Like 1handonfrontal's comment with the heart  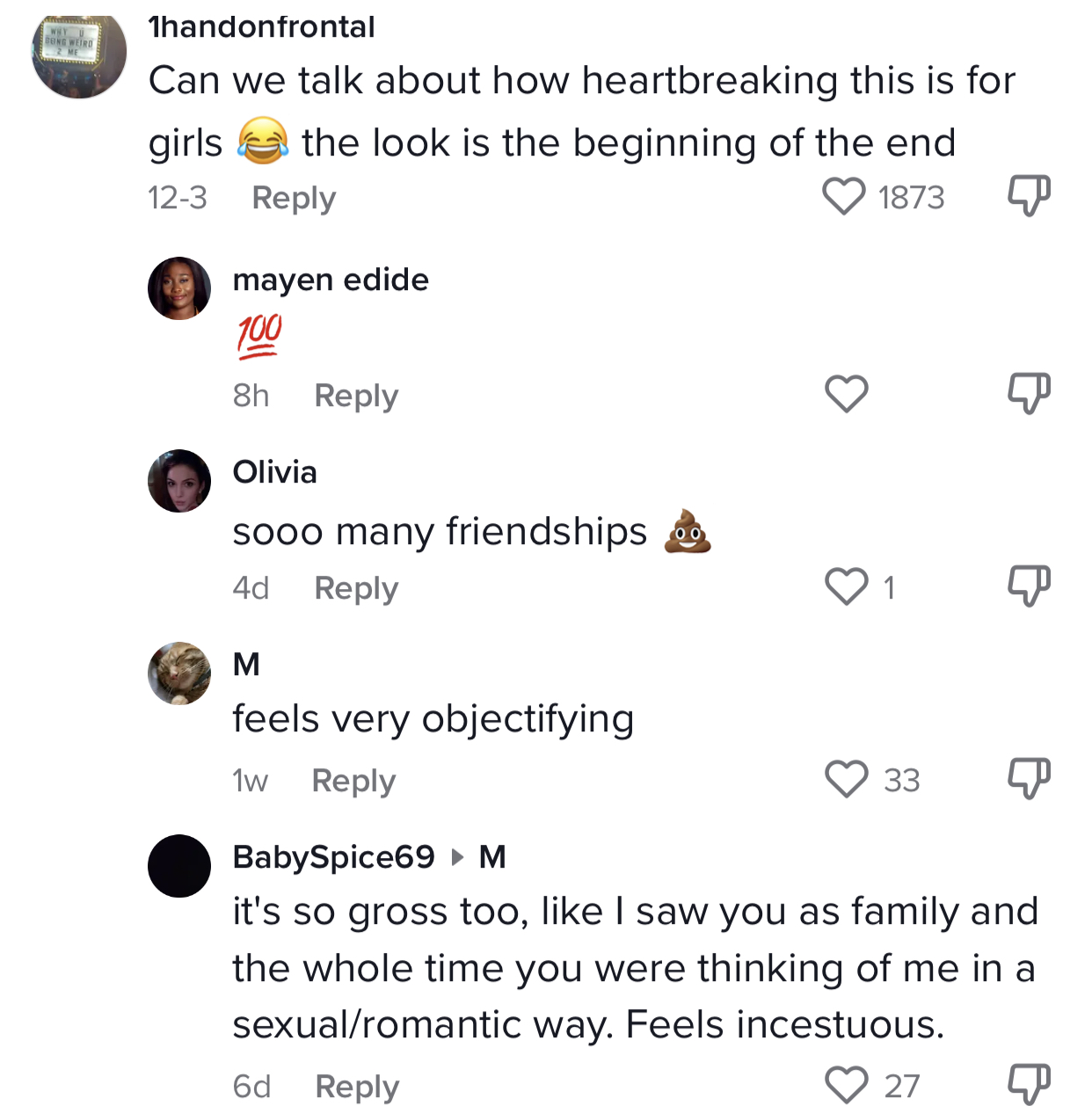point(844,197)
